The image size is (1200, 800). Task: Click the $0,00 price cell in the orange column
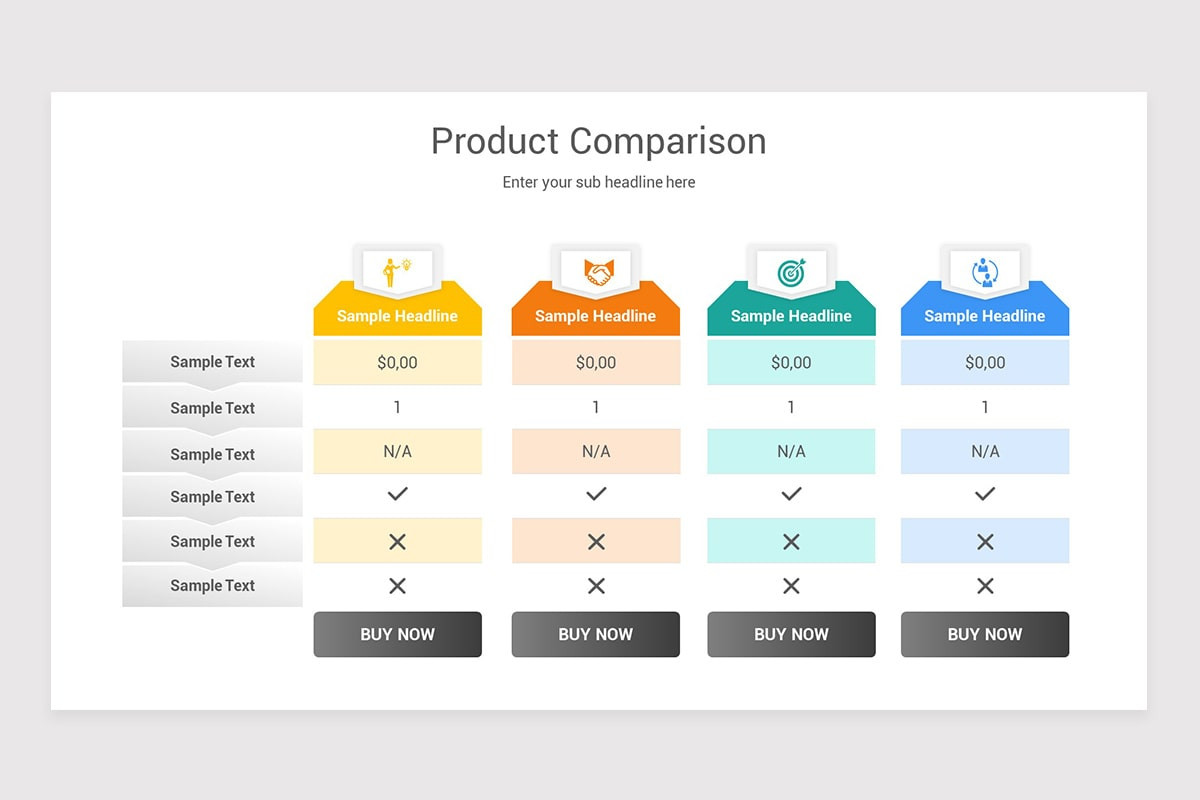pos(596,362)
